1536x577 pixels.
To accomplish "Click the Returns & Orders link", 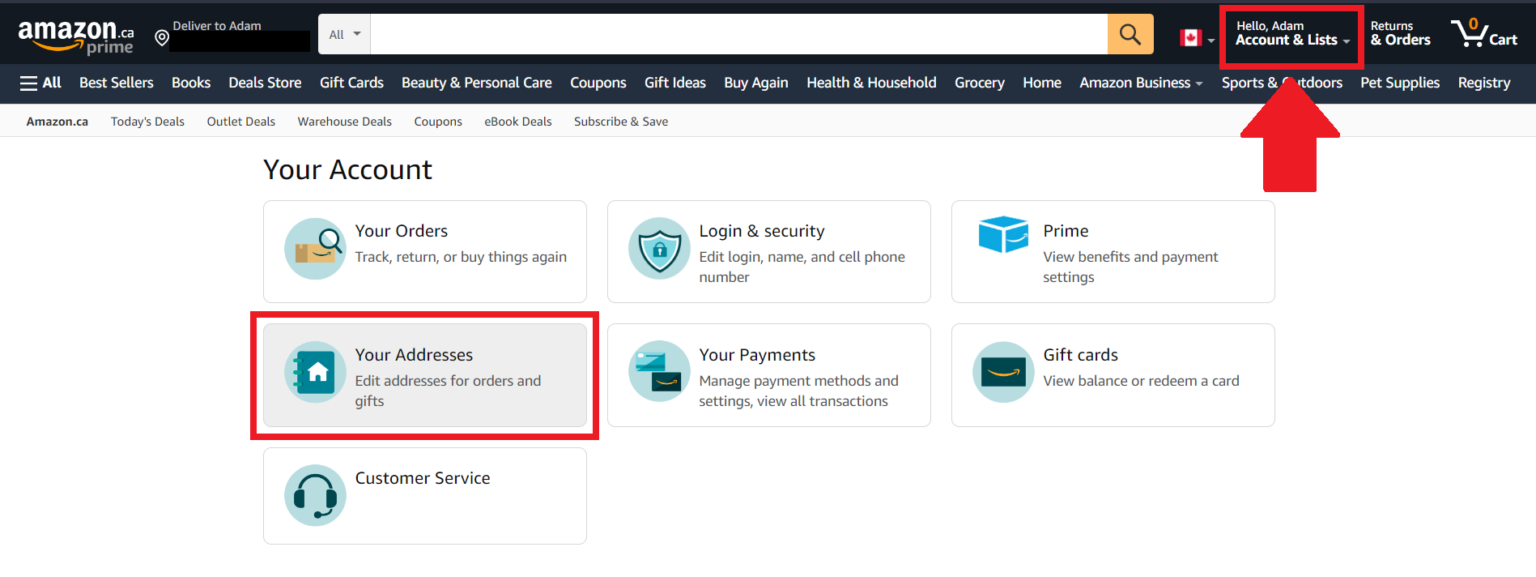I will (x=1400, y=31).
